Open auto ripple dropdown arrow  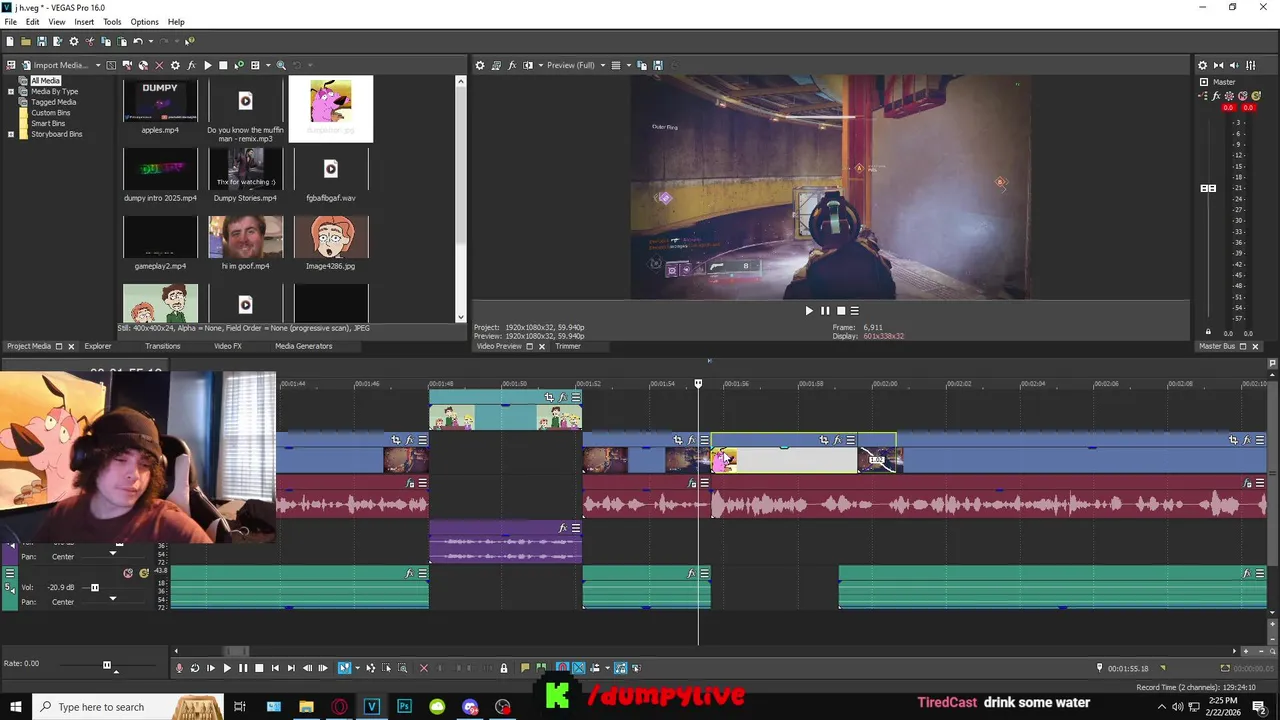(607, 668)
